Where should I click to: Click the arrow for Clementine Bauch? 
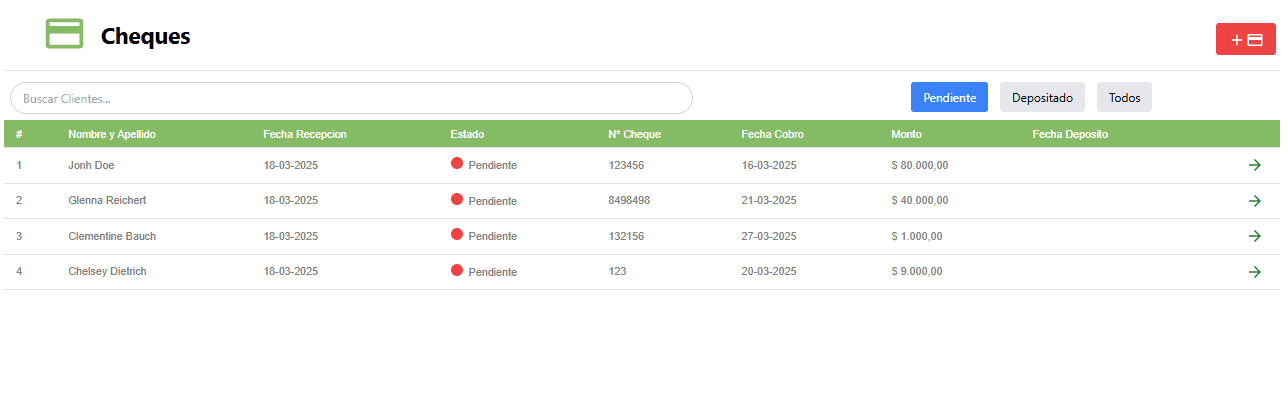pos(1254,236)
